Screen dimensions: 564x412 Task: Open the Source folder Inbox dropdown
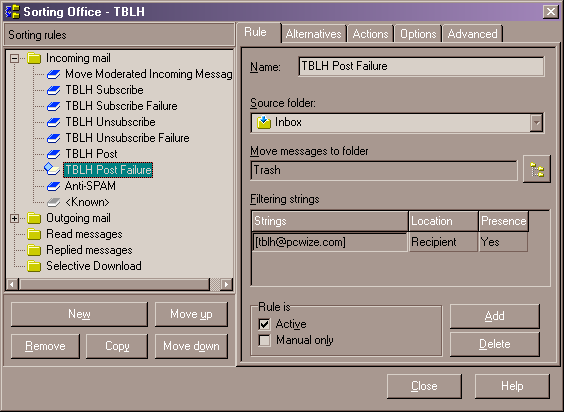(x=536, y=123)
